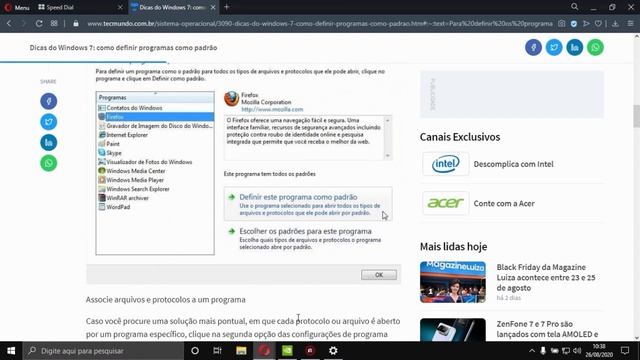The height and width of the screenshot is (360, 640).
Task: Open a new browser tab
Action: pyautogui.click(x=227, y=7)
